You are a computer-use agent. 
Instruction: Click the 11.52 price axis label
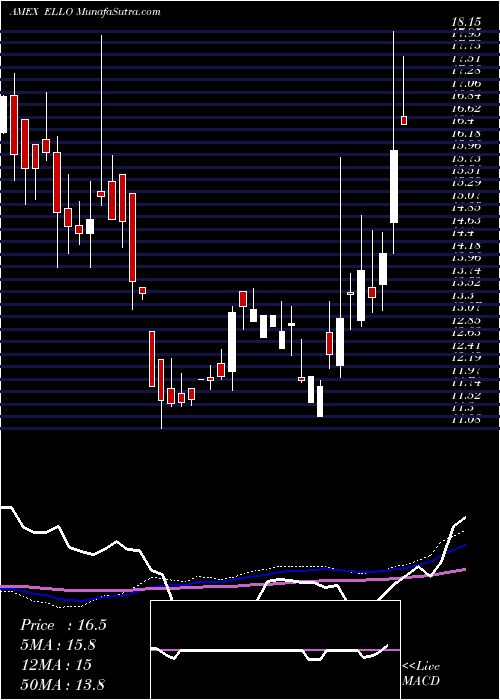[466, 395]
